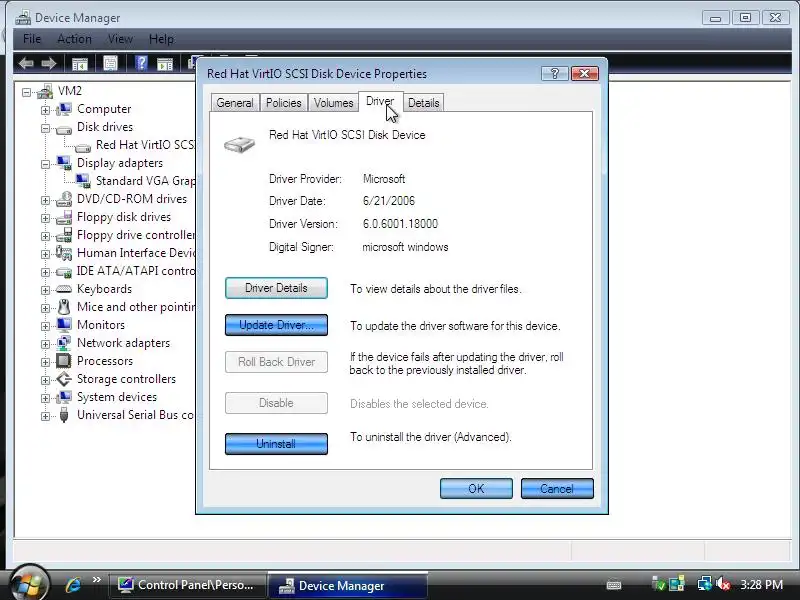Click the Human Interface Devices icon
800x600 pixels.
[64, 253]
